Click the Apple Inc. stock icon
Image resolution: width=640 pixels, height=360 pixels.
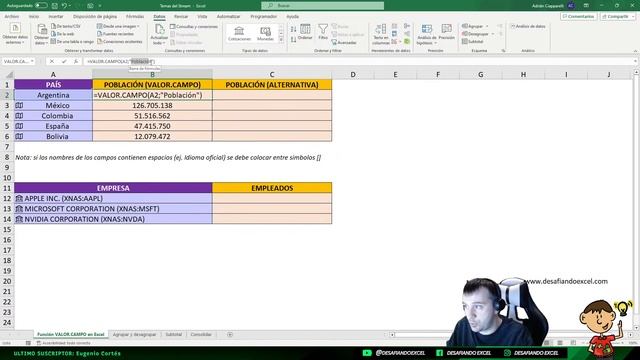click(19, 198)
